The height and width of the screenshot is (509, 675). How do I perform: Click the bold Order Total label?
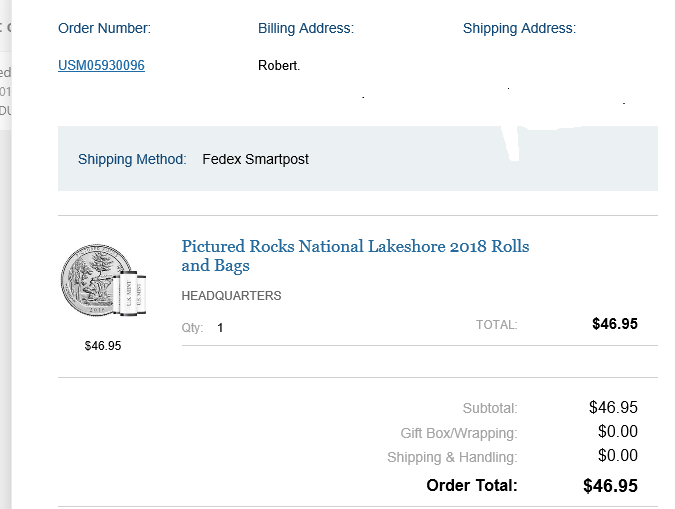472,486
